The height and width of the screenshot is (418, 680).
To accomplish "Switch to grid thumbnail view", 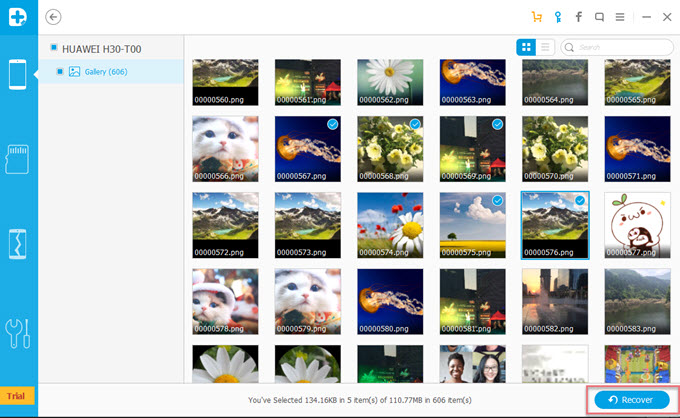I will 526,47.
